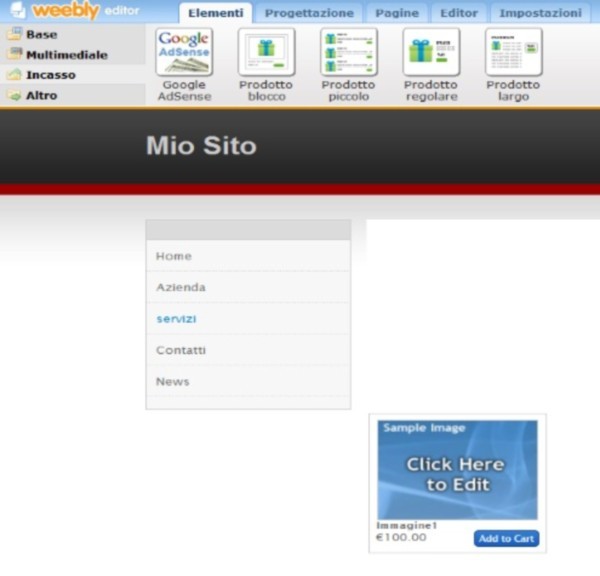The image size is (600, 576).
Task: Select the Google AdSense element icon
Action: coord(184,52)
